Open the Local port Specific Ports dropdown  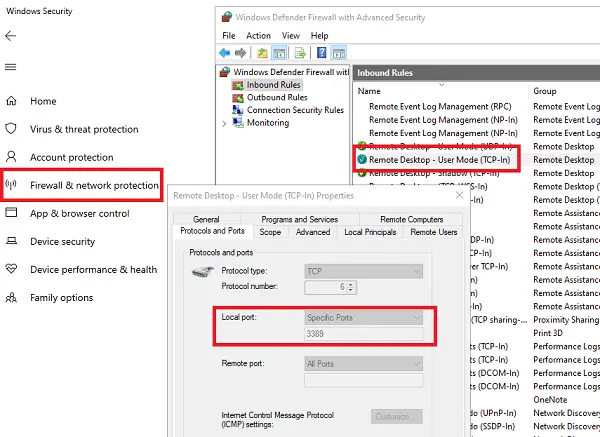364,317
